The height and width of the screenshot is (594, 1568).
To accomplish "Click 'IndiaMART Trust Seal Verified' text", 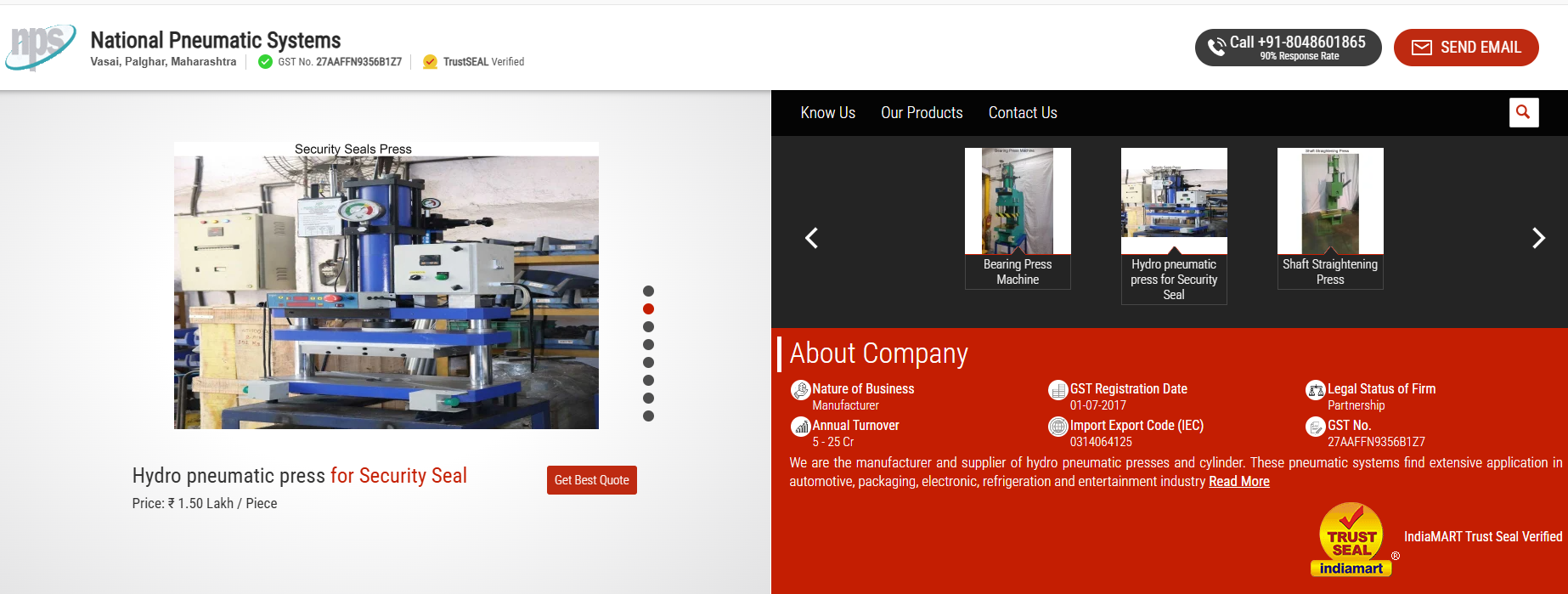I will tap(1483, 537).
